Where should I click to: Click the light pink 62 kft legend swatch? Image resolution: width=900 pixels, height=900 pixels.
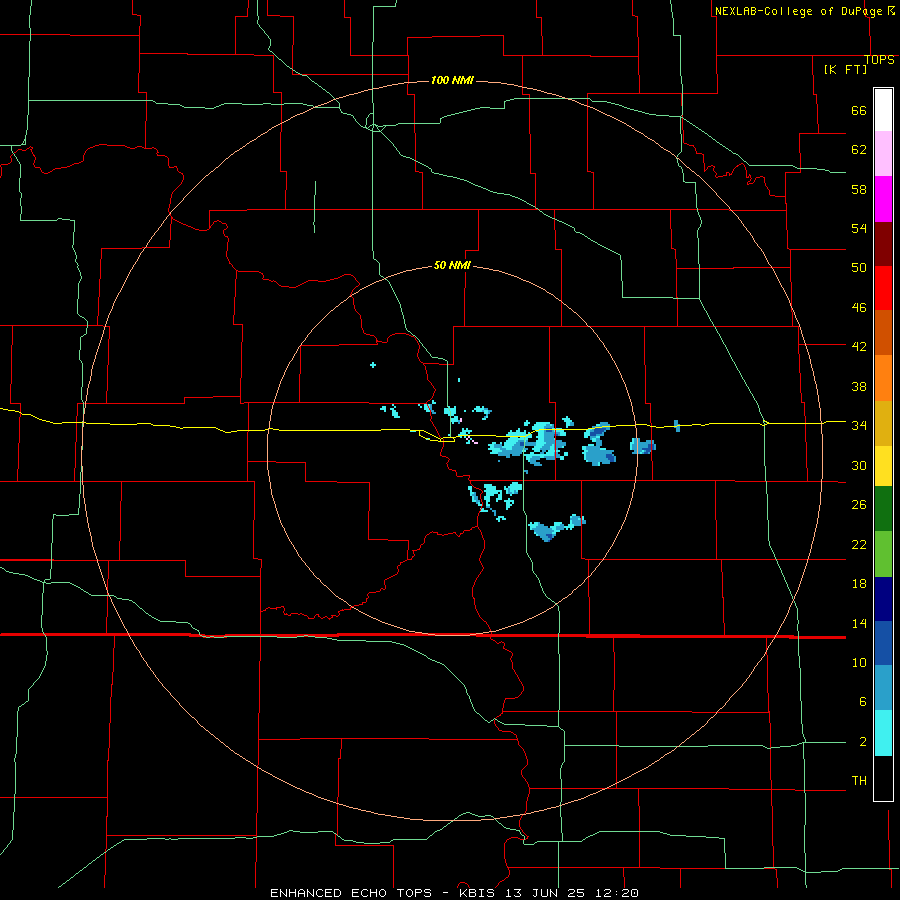(x=883, y=154)
